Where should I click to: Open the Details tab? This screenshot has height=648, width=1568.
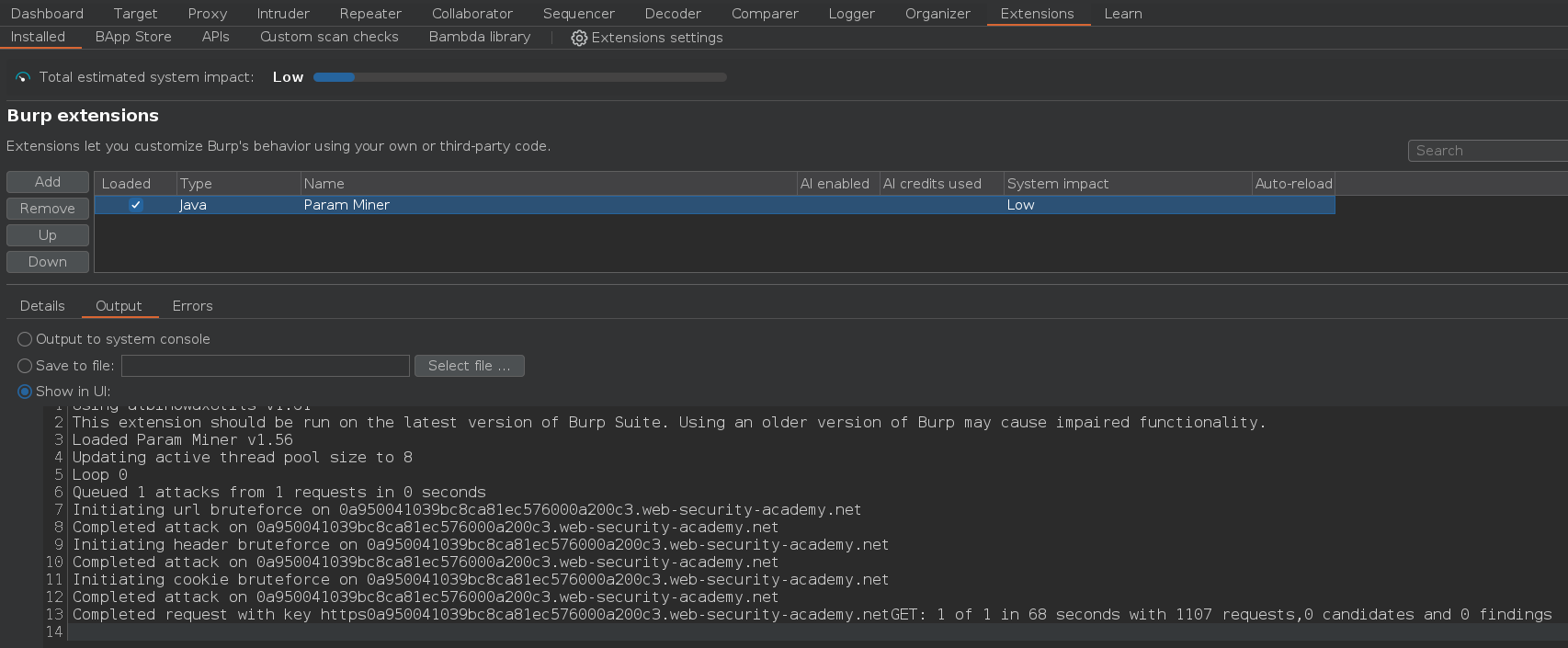[42, 306]
